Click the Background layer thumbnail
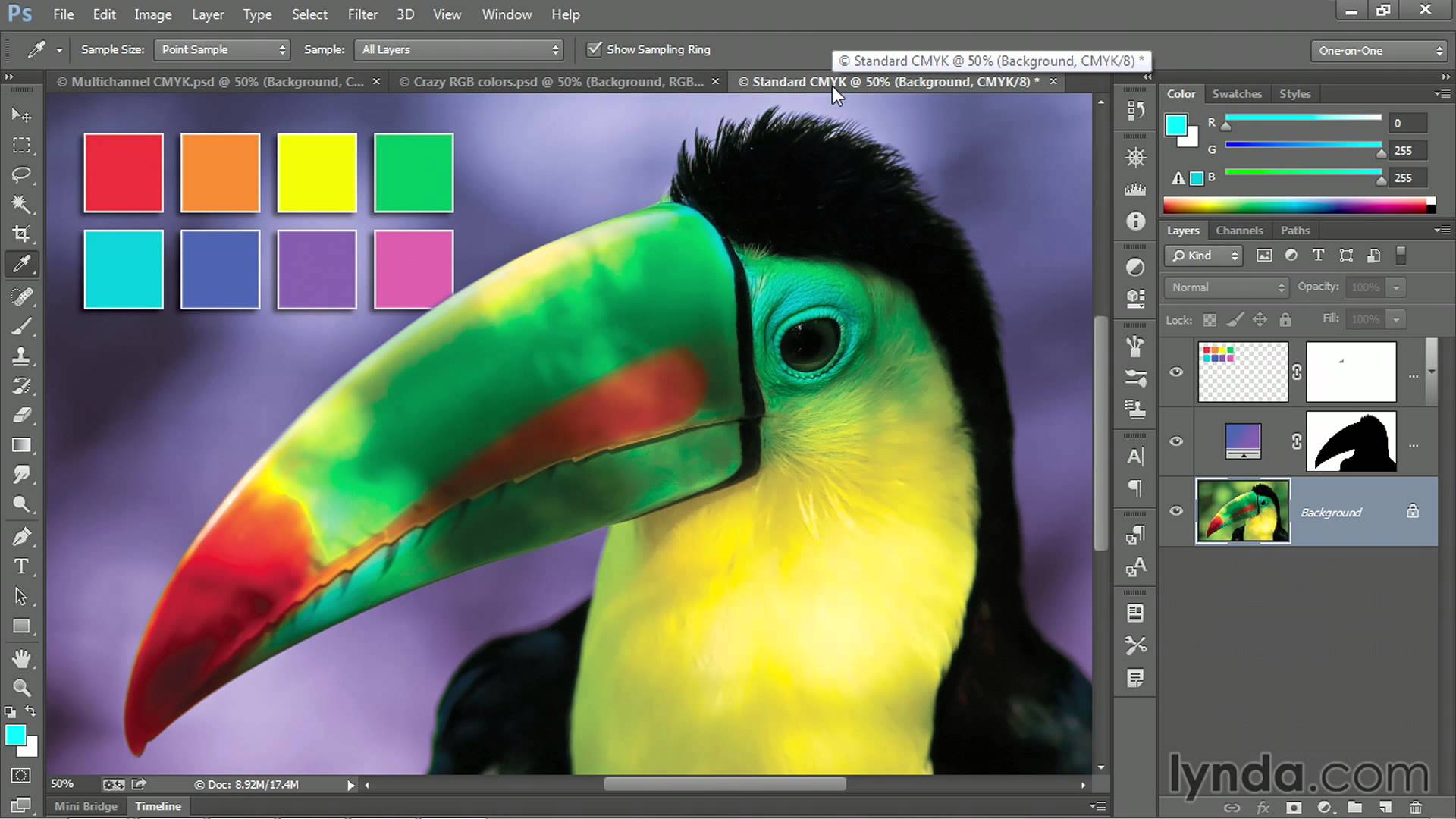The height and width of the screenshot is (819, 1456). [1244, 512]
